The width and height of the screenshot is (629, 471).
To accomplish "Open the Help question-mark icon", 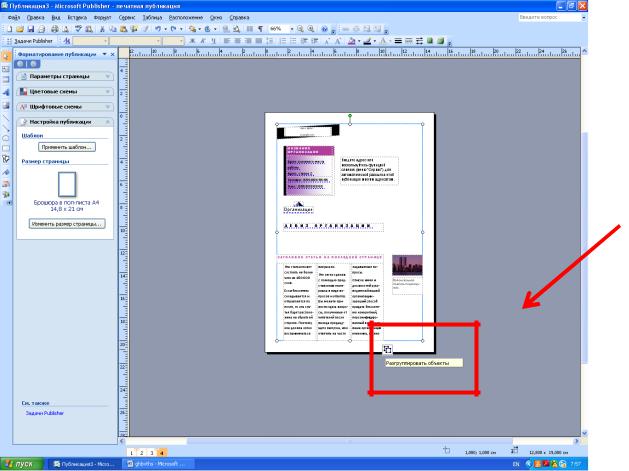I will [x=324, y=29].
